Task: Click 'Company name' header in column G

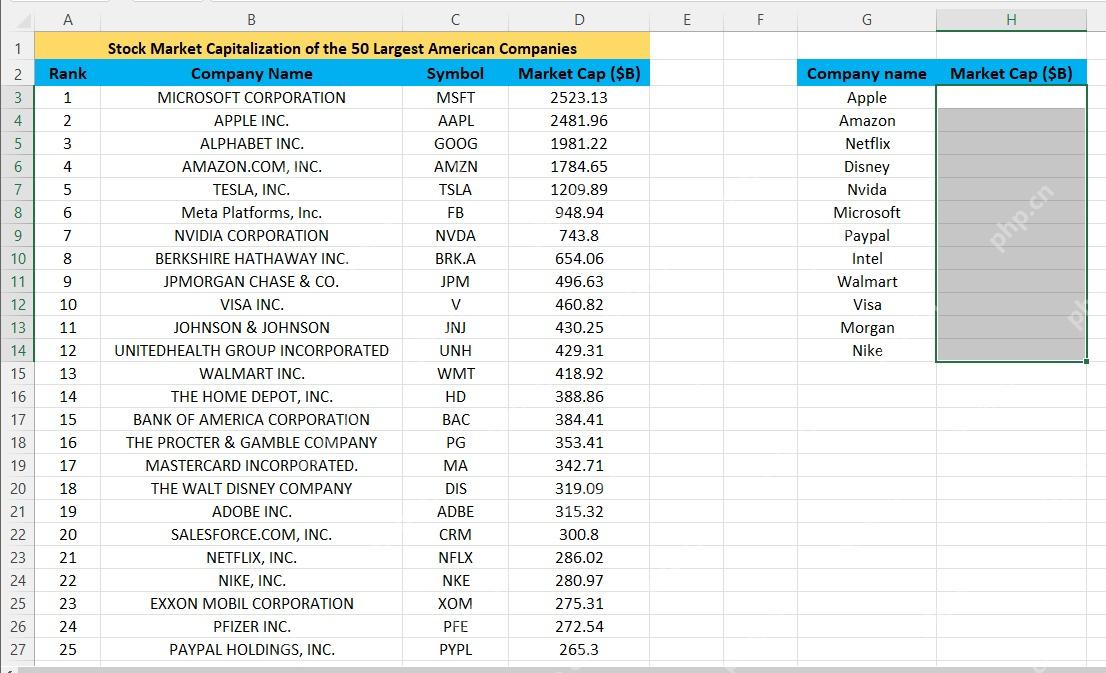Action: 867,73
